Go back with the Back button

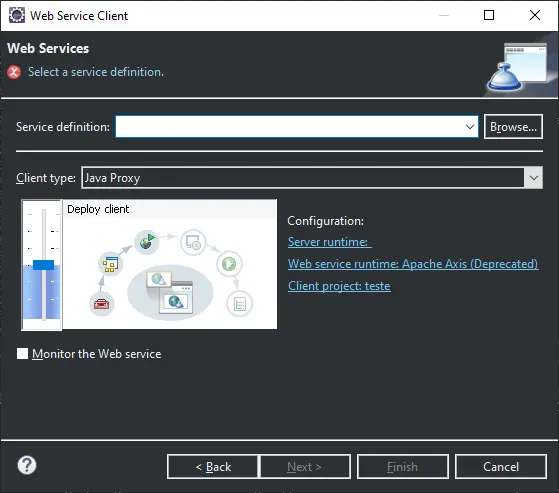[x=213, y=467]
